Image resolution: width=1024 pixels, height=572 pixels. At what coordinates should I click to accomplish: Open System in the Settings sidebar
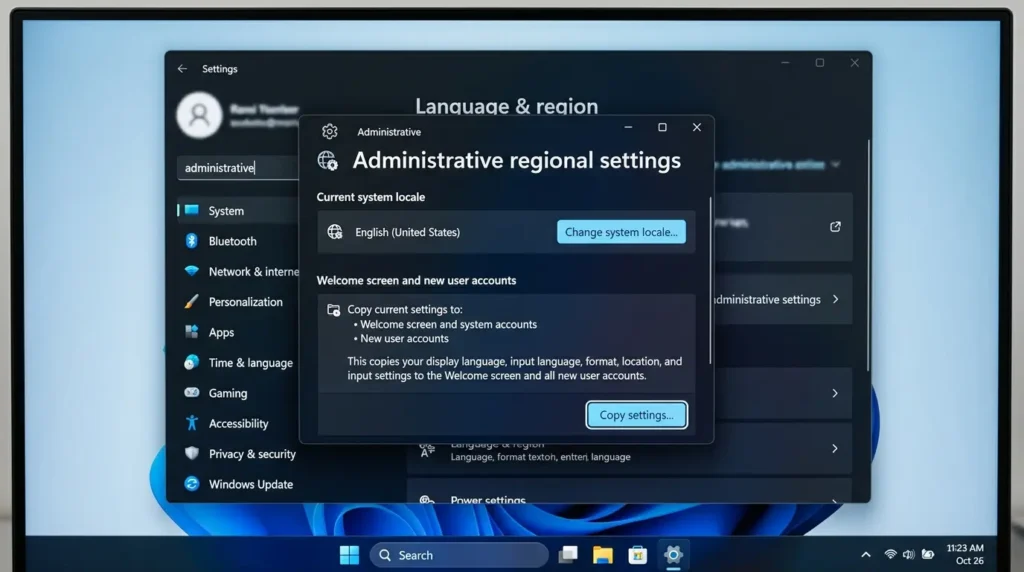[x=238, y=210]
